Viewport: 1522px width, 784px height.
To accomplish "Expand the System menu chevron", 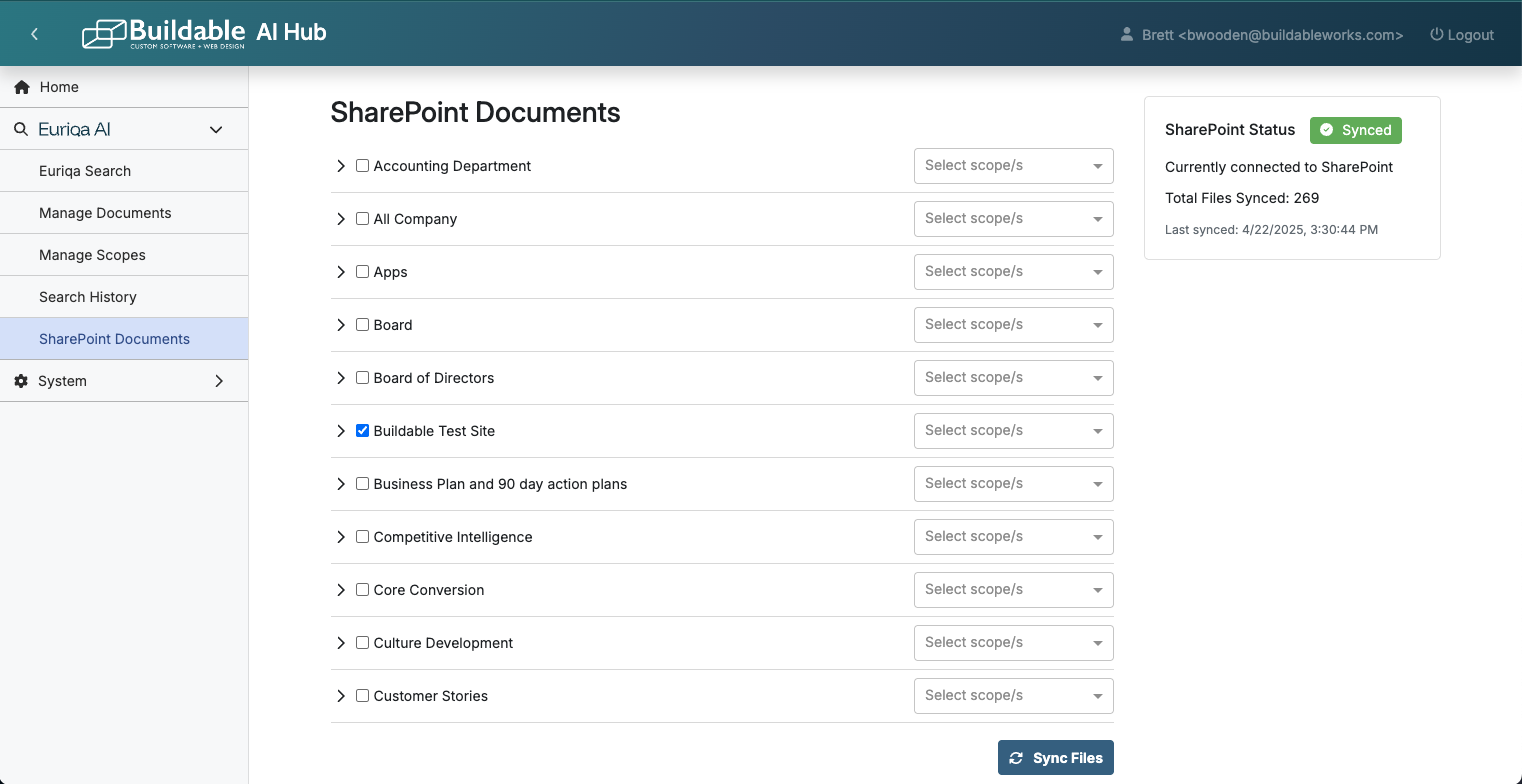I will click(x=219, y=381).
